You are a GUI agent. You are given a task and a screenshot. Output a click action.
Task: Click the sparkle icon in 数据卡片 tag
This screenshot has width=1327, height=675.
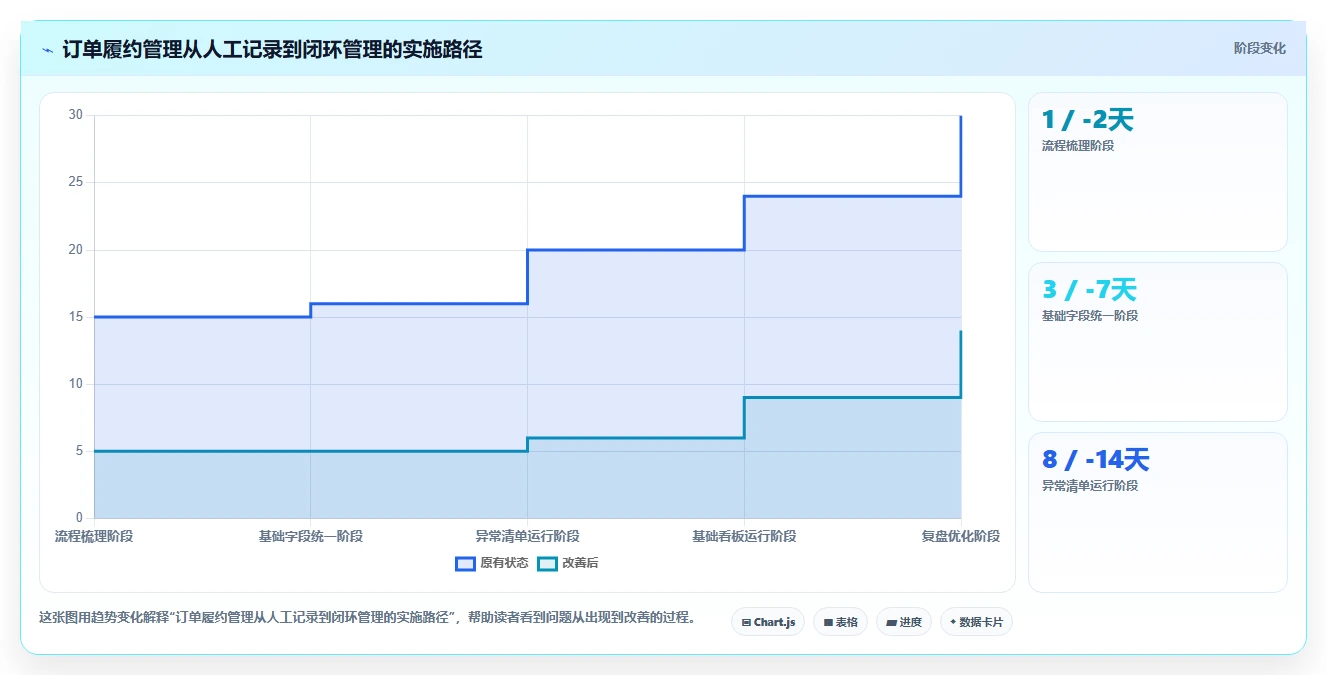point(953,622)
